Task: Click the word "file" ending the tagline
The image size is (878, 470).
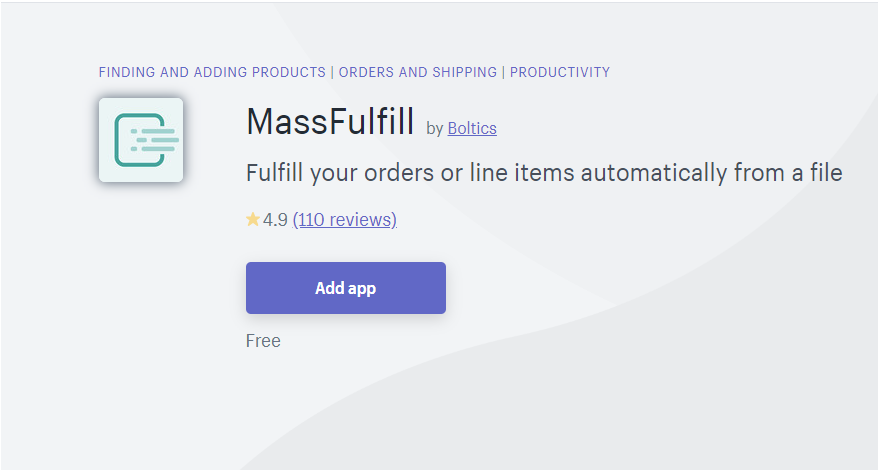Action: [x=826, y=173]
